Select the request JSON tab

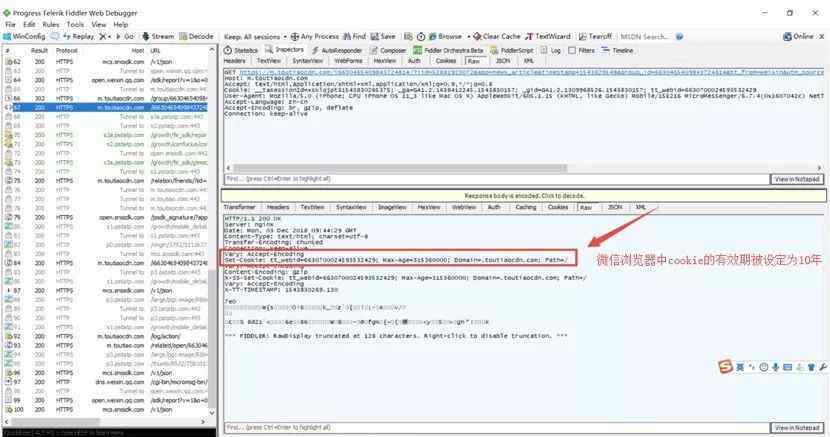pos(503,61)
